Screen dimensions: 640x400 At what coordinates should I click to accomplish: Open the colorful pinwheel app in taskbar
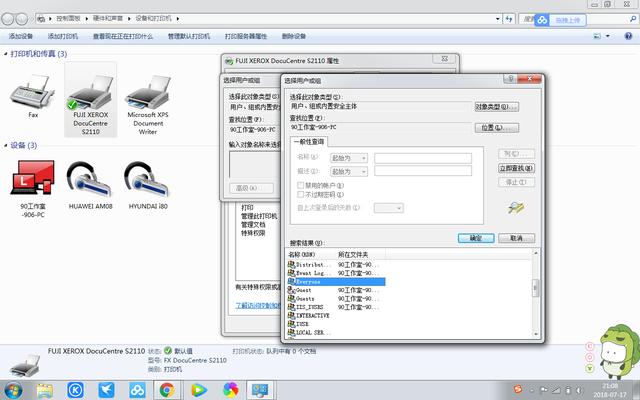point(230,390)
